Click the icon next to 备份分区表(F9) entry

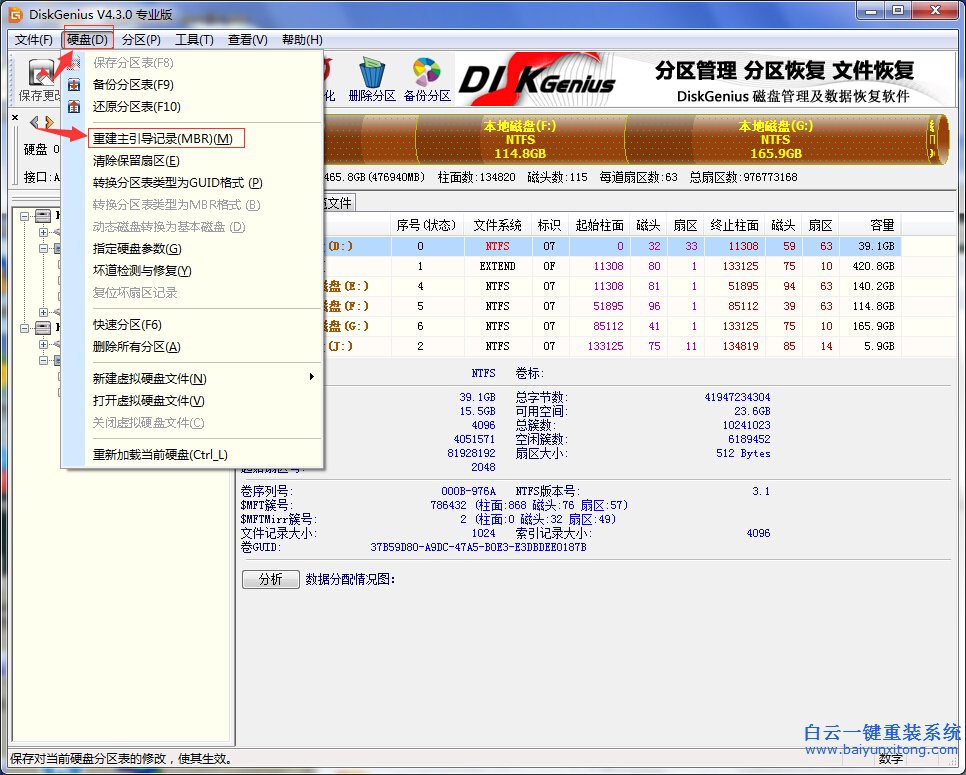[x=72, y=85]
